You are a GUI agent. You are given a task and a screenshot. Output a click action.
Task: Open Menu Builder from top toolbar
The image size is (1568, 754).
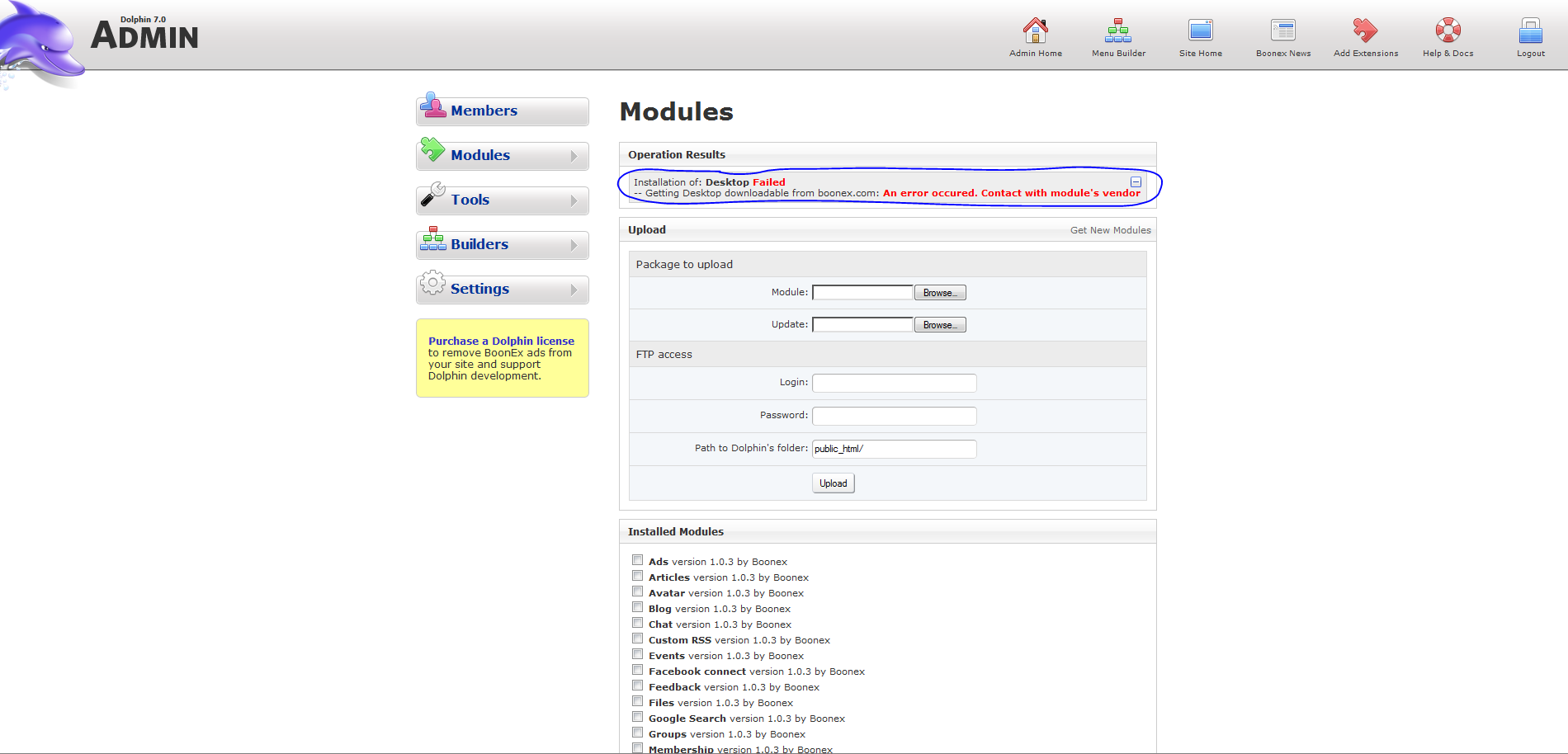1118,31
